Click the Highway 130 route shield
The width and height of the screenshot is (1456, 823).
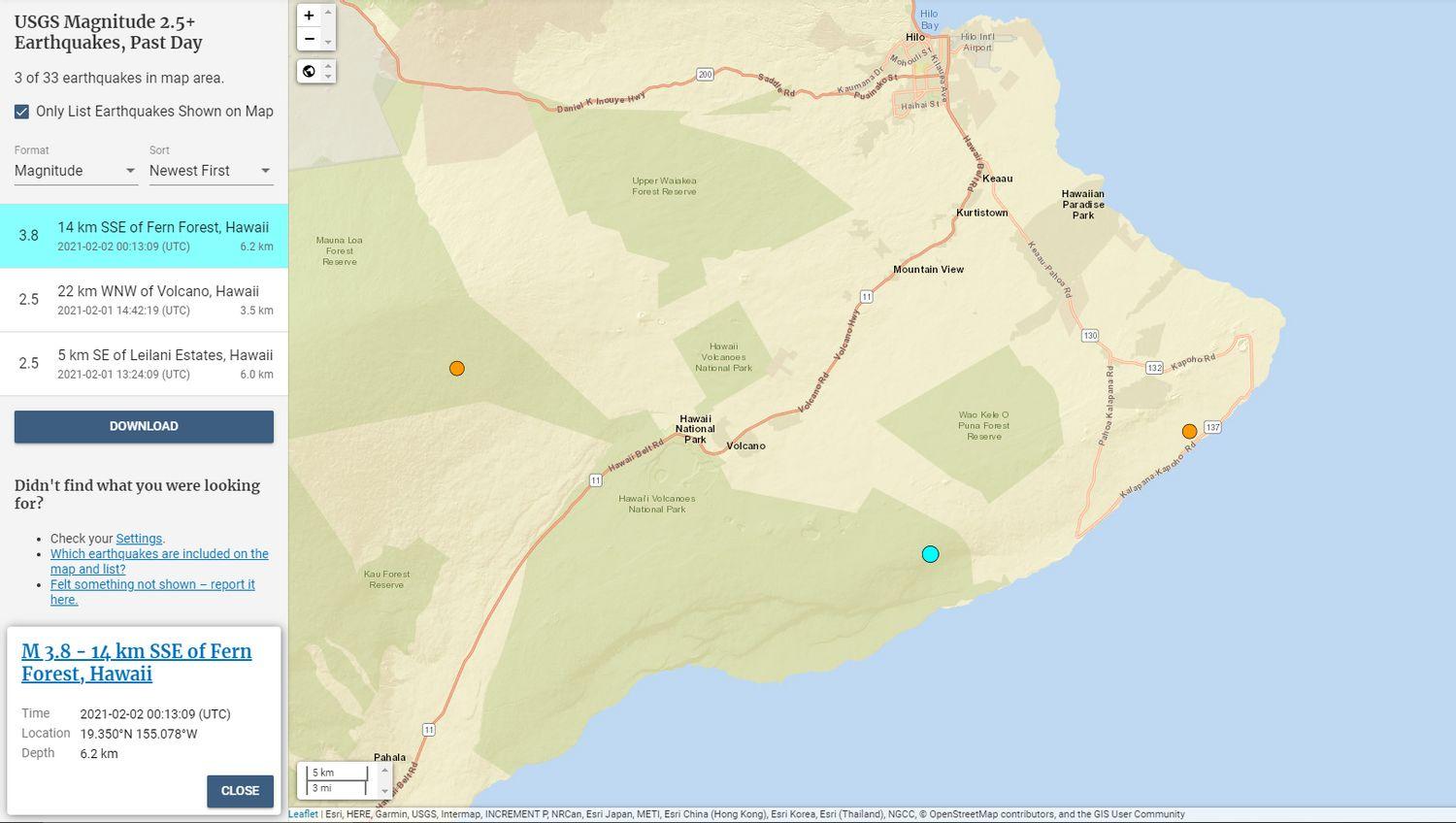pos(1089,336)
